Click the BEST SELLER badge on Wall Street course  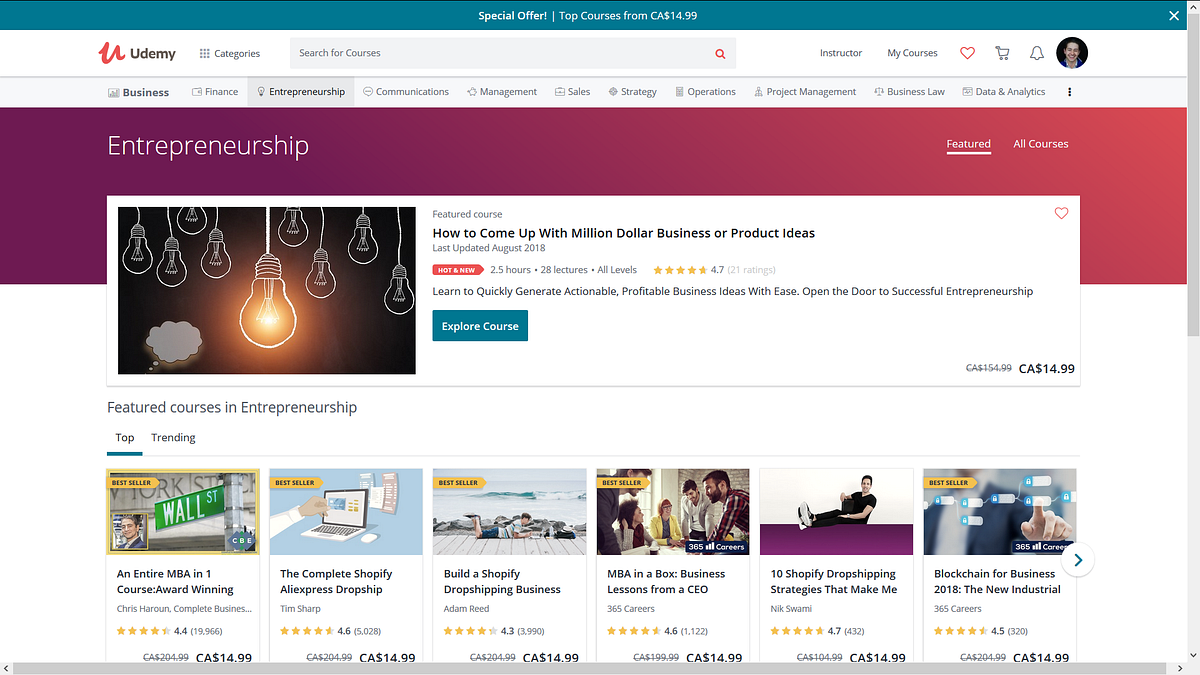pyautogui.click(x=131, y=483)
